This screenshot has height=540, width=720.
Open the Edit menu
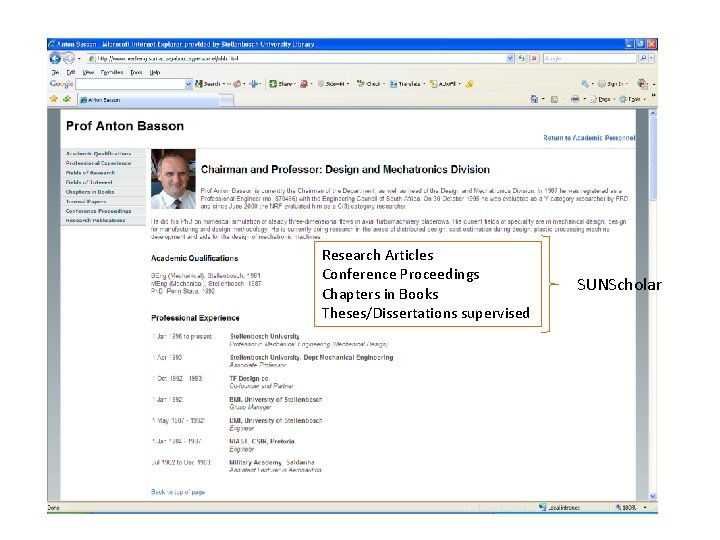tap(70, 72)
